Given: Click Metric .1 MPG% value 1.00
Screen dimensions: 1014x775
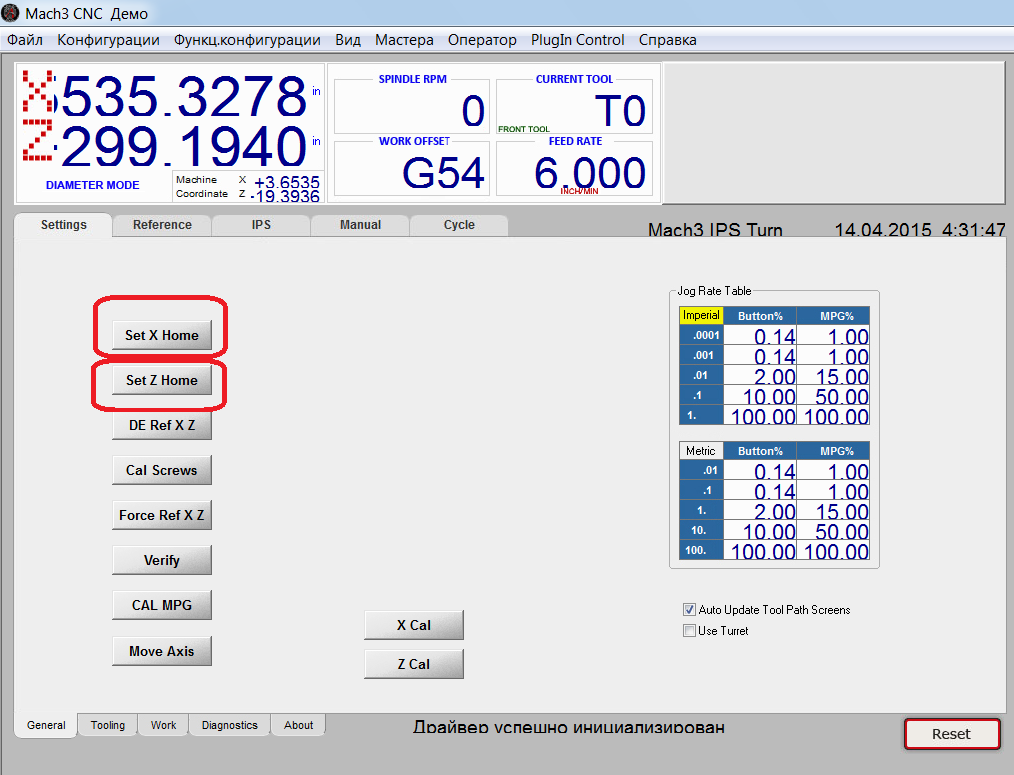Looking at the screenshot, I should pos(833,490).
